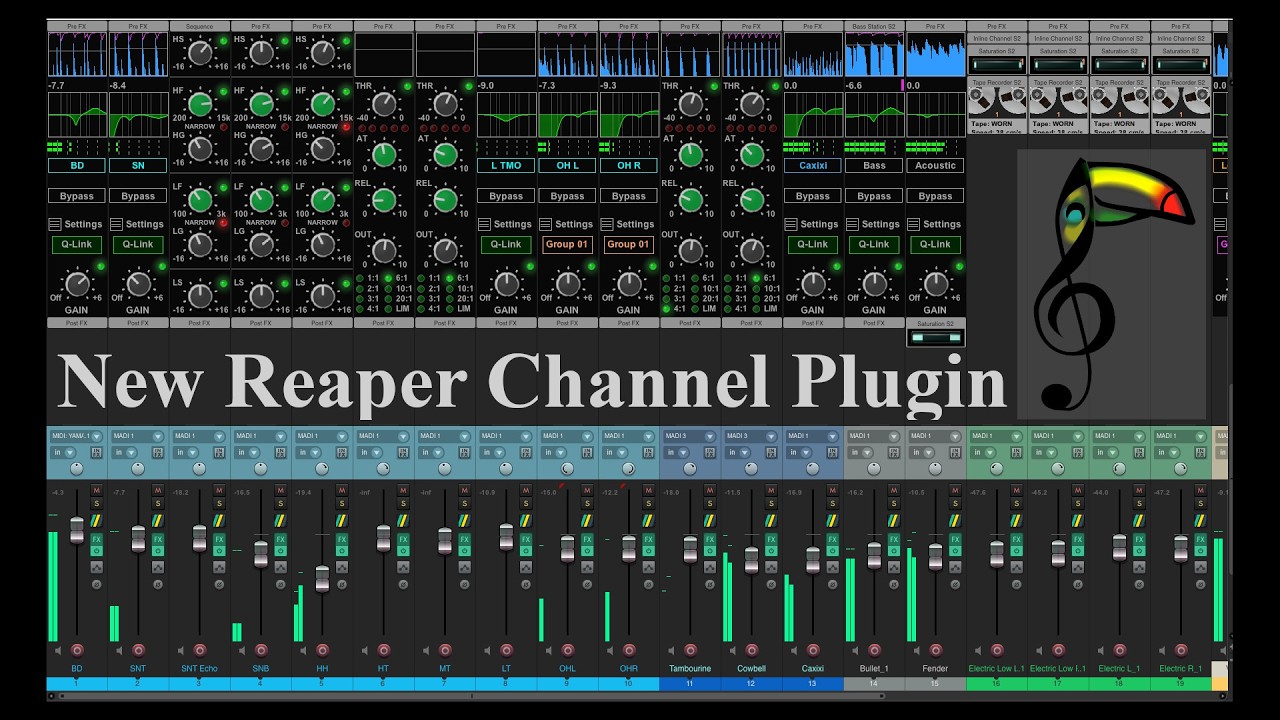Click Pre FX header above BD plugin strip
This screenshot has width=1280, height=720.
coord(77,26)
